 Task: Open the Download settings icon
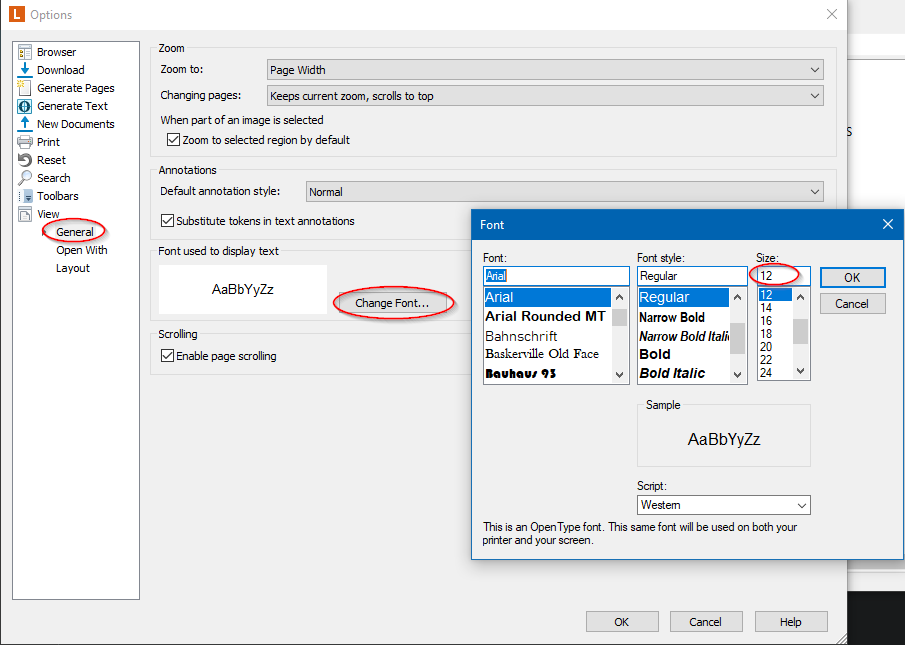point(25,70)
